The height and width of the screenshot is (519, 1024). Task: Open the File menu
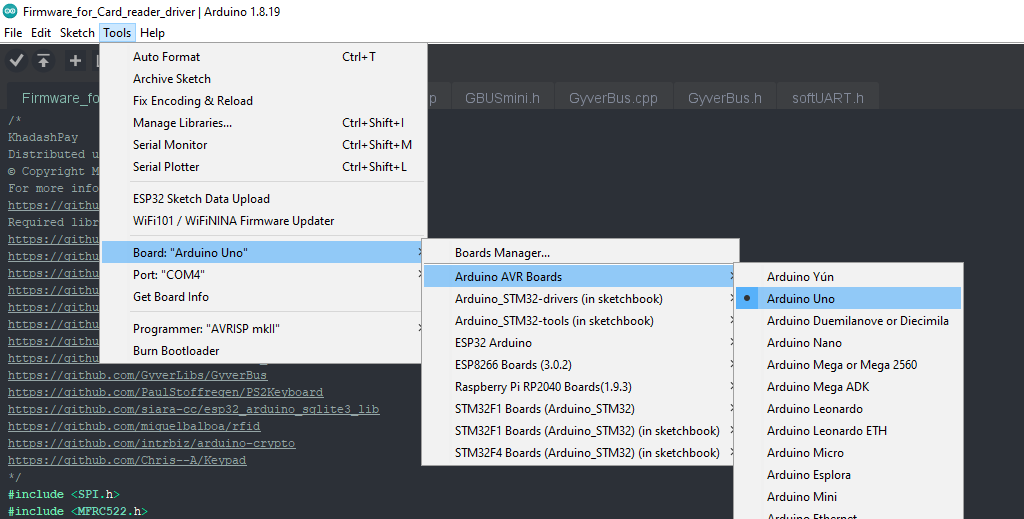(13, 33)
